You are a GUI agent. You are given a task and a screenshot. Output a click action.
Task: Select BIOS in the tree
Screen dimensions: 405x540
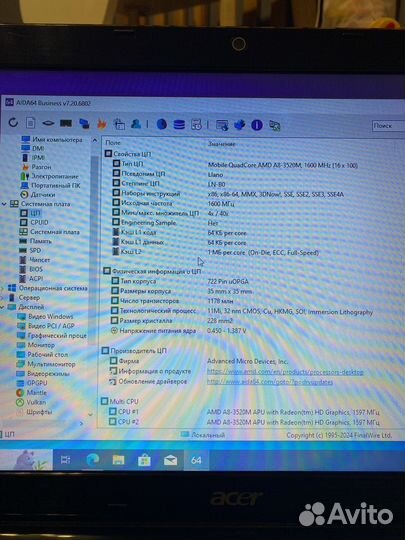click(x=36, y=269)
